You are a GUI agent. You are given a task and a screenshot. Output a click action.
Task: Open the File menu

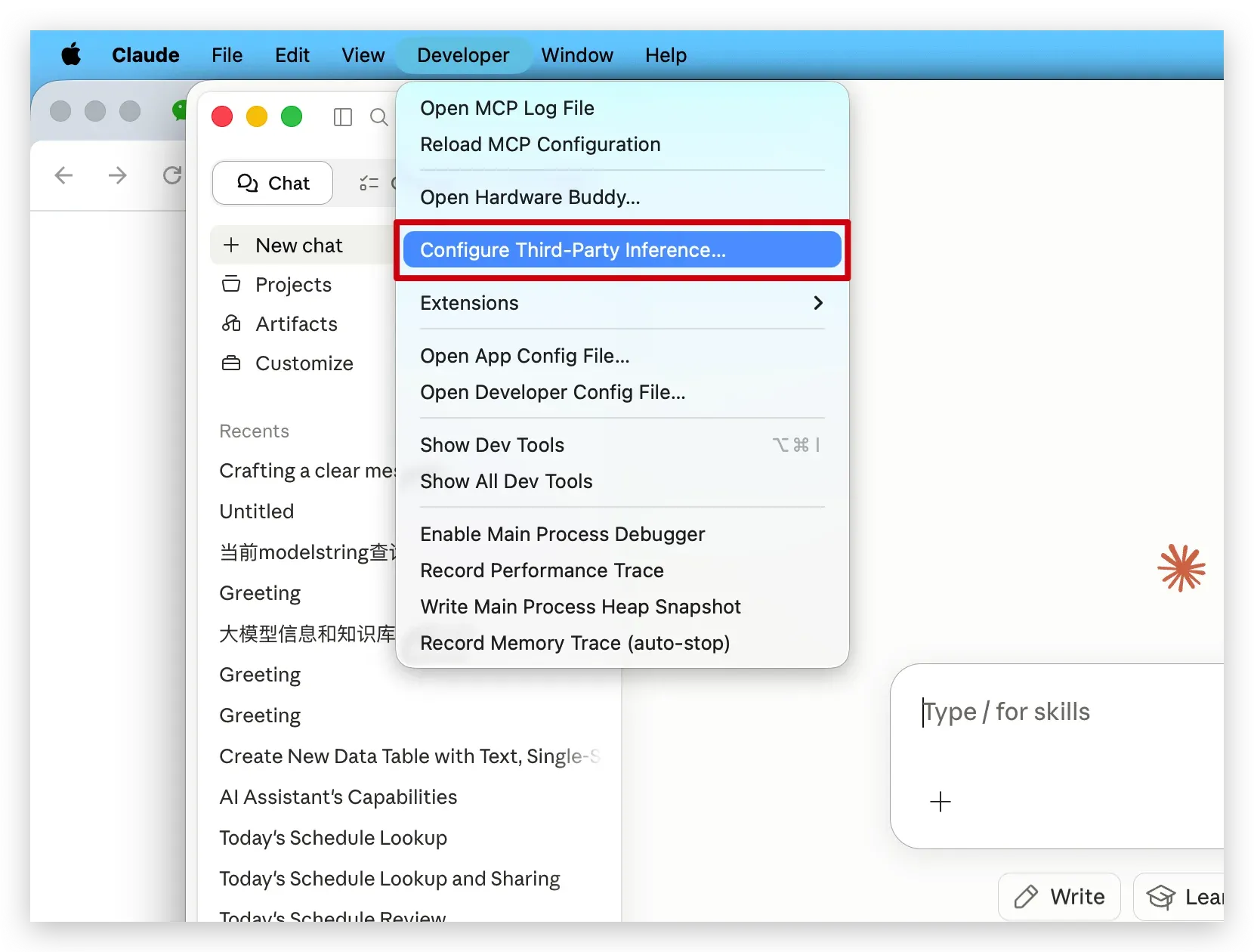(227, 55)
